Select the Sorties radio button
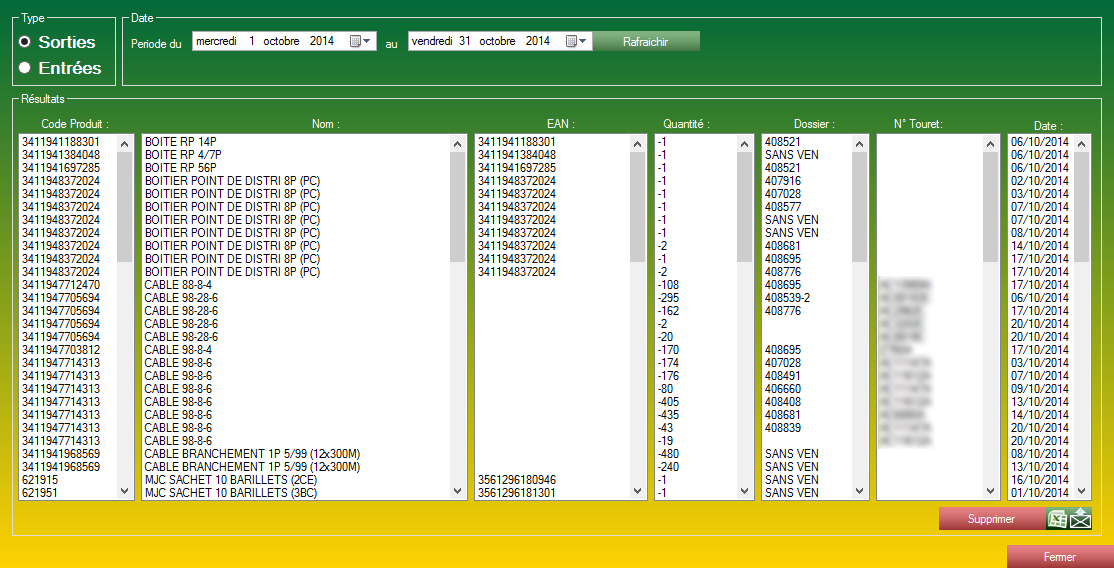 25,42
